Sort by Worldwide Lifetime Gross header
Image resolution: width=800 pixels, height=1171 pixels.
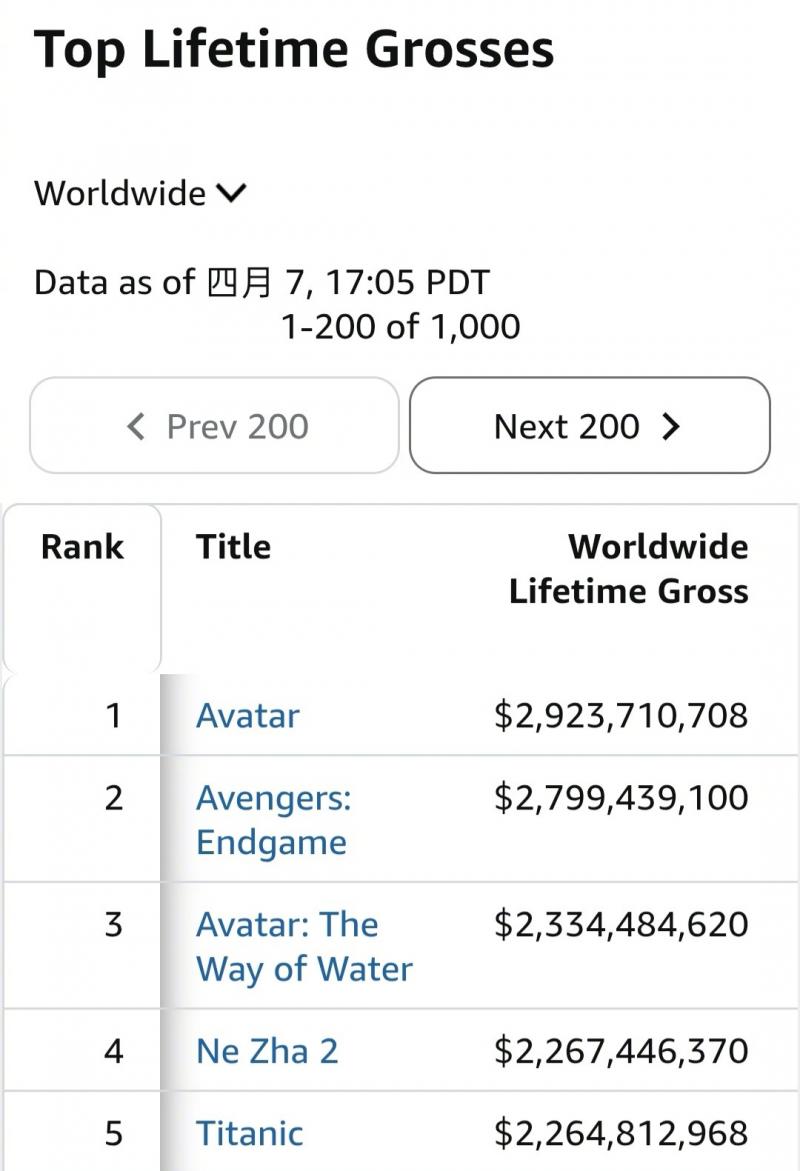(628, 569)
